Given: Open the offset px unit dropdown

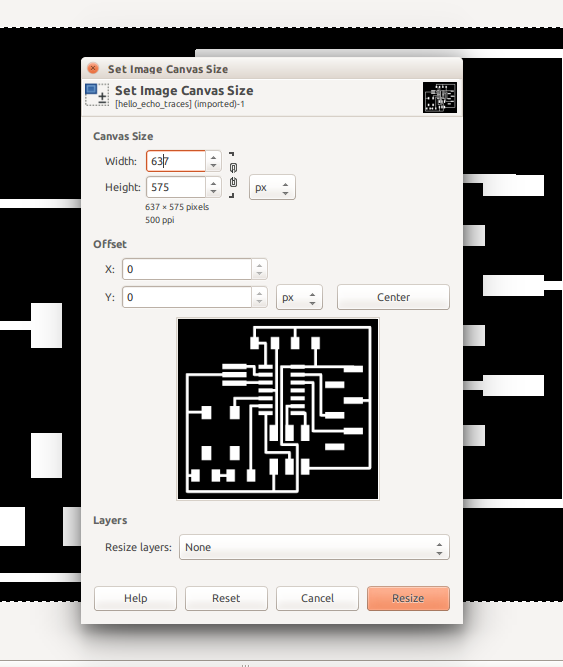Looking at the screenshot, I should point(299,297).
